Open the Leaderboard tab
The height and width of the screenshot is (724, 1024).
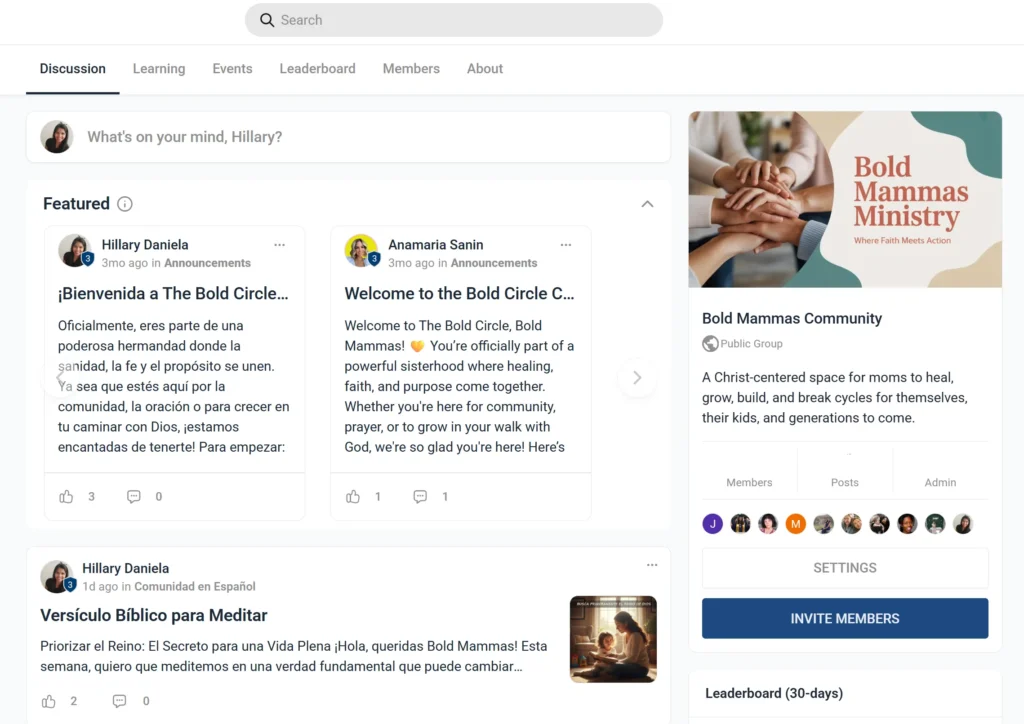[x=317, y=69]
